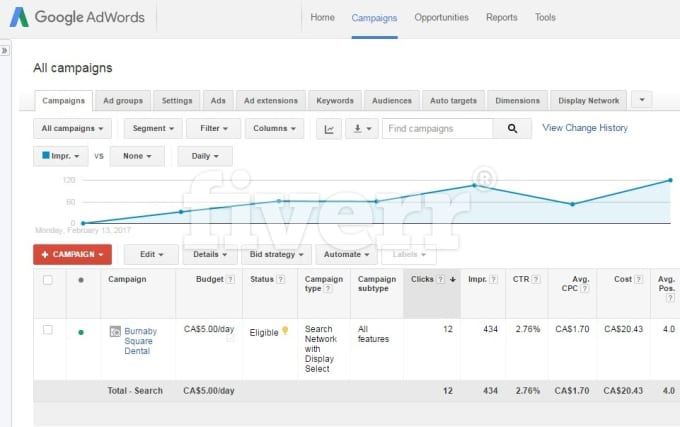Click the Campaign type help icon
The height and width of the screenshot is (427, 680).
tap(328, 289)
